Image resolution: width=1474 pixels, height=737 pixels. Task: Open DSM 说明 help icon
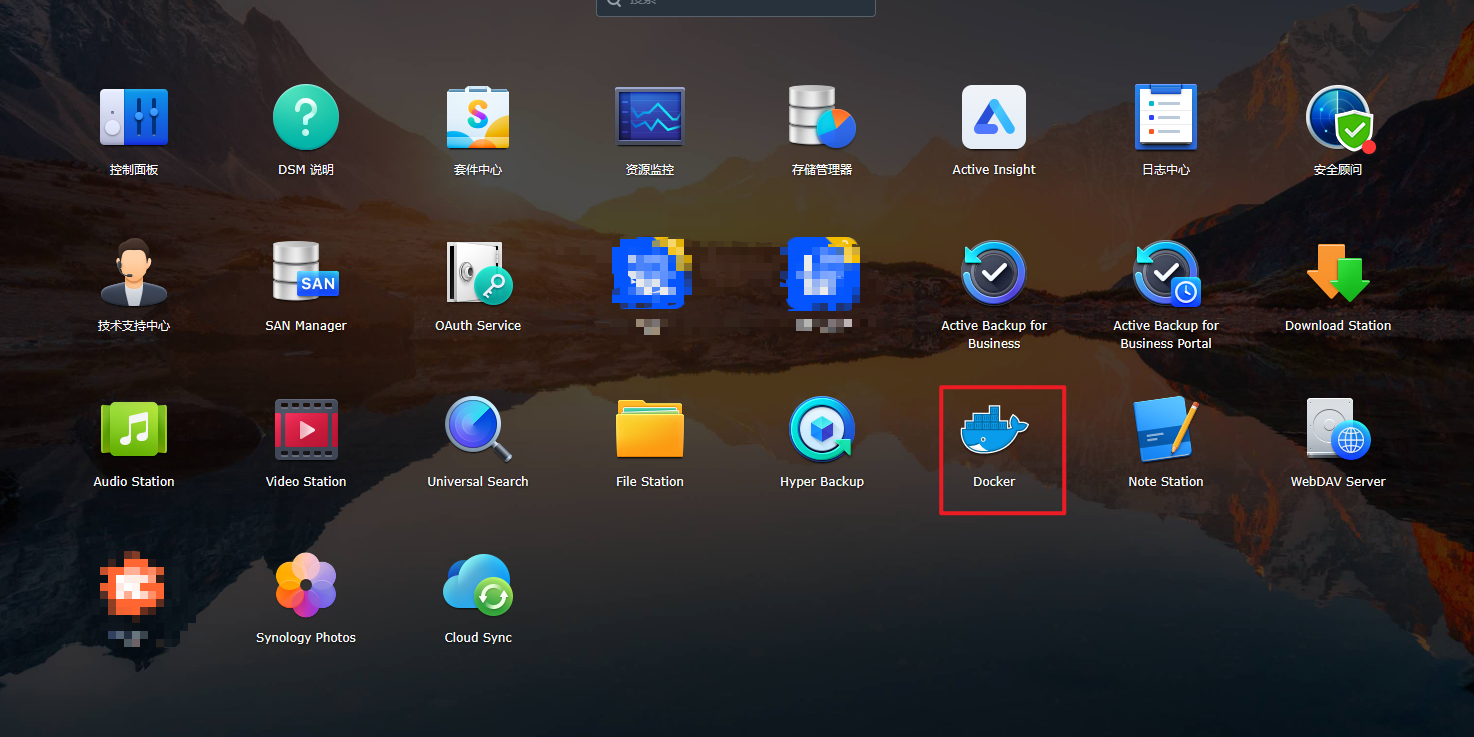pos(306,117)
